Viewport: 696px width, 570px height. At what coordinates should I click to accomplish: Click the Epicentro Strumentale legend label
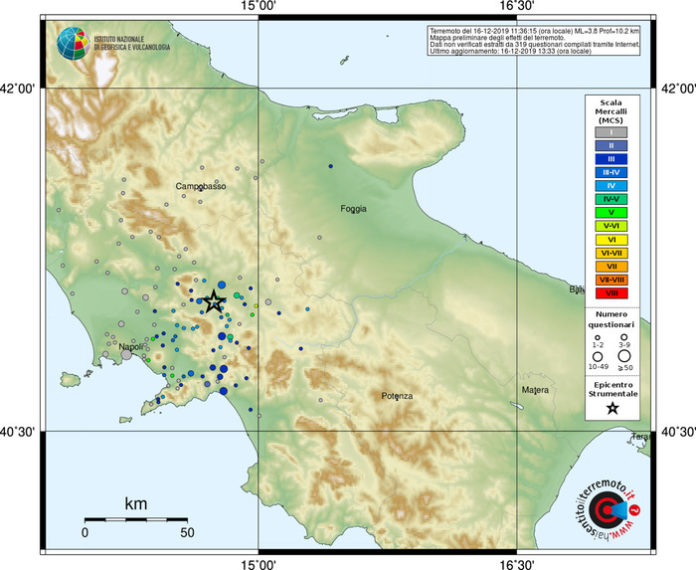(613, 389)
